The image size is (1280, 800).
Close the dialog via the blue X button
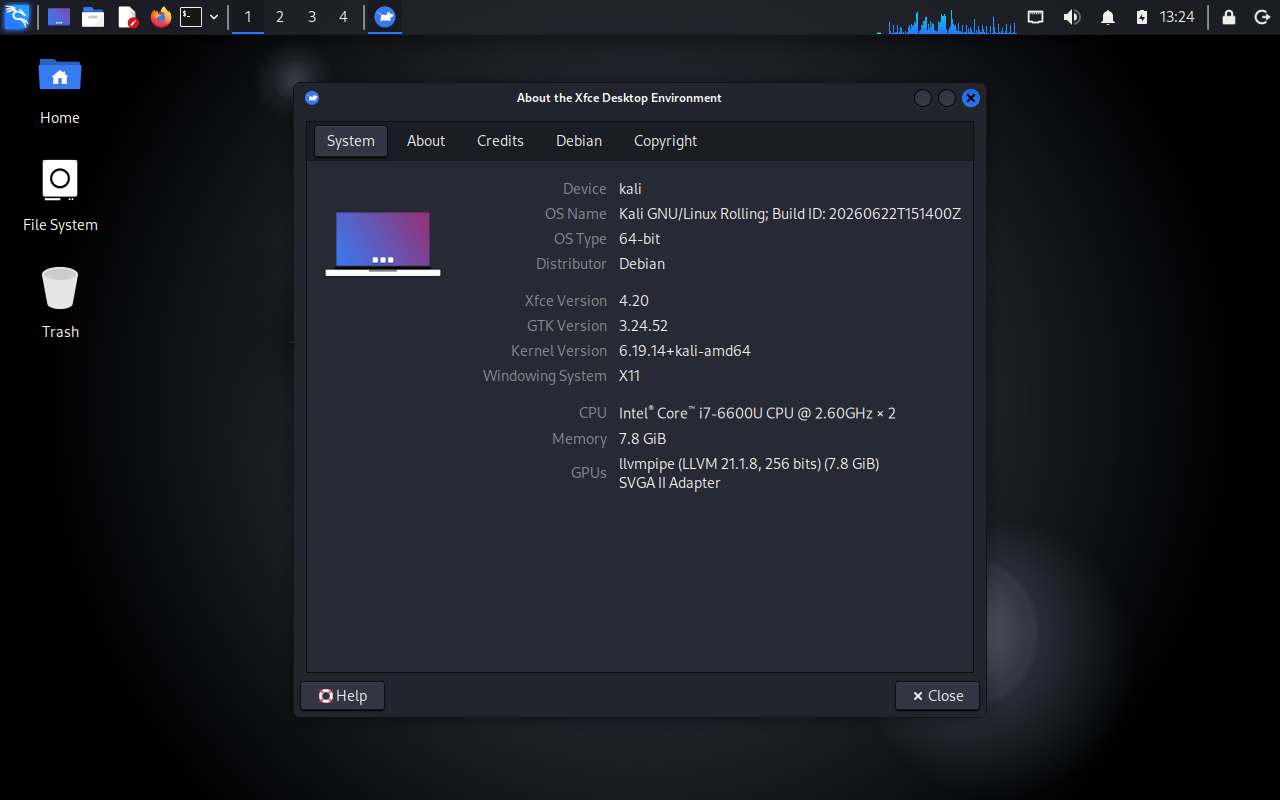coord(971,98)
